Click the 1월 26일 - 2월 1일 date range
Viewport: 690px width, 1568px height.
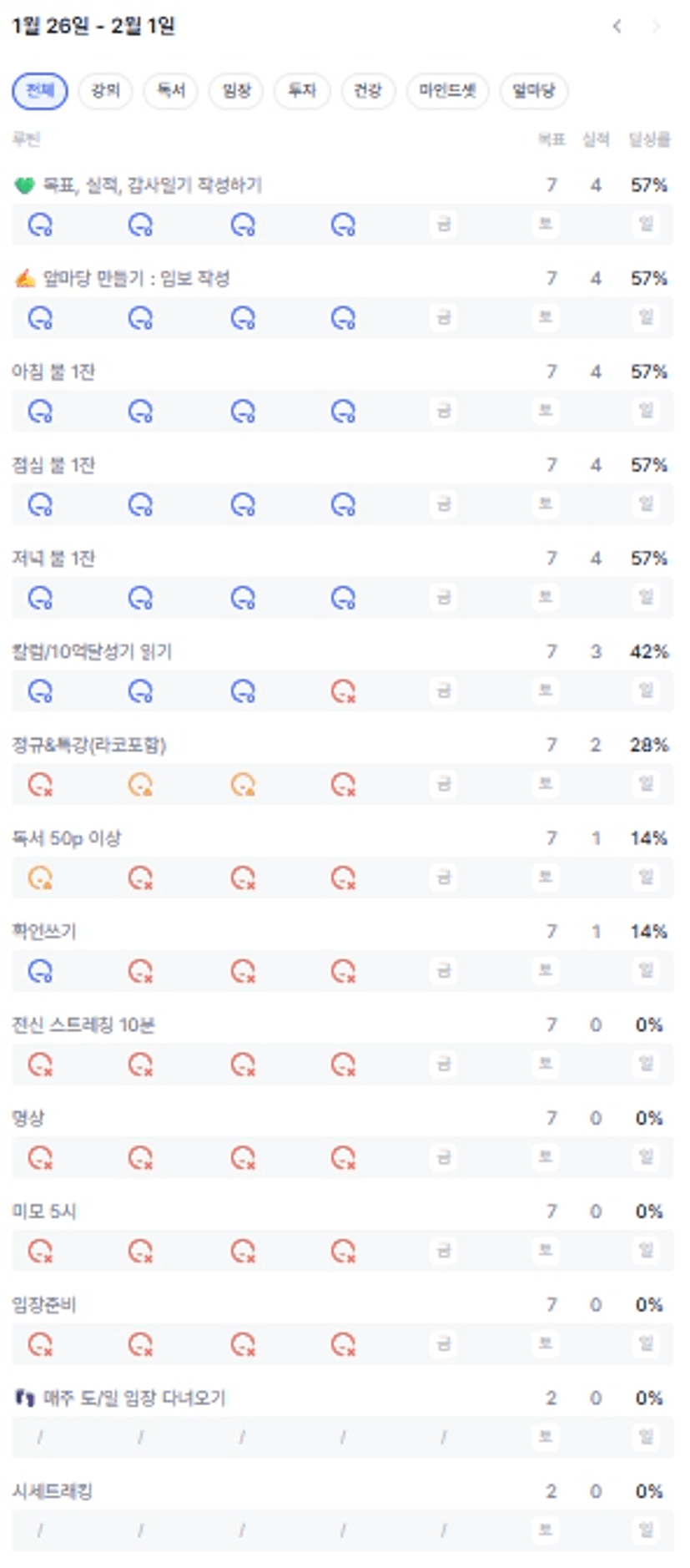[93, 27]
